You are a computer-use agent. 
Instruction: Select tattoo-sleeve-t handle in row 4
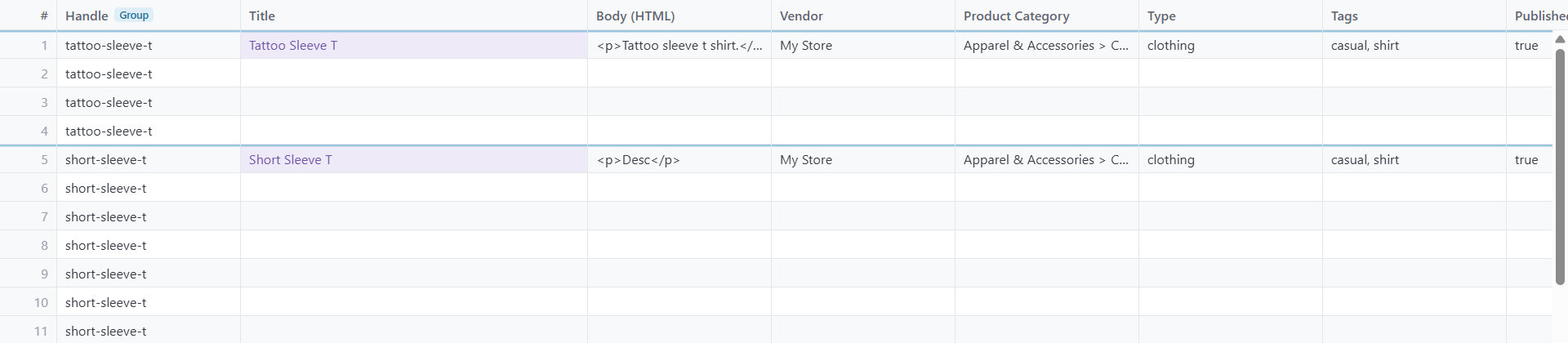(x=149, y=131)
